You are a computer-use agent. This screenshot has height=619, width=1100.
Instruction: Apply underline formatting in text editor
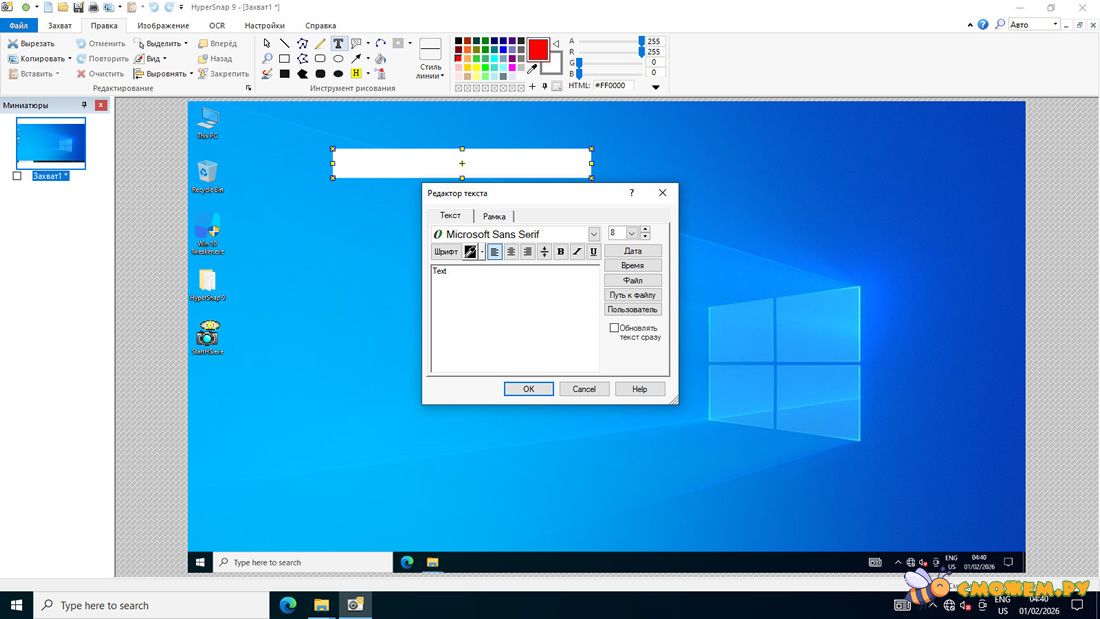593,252
